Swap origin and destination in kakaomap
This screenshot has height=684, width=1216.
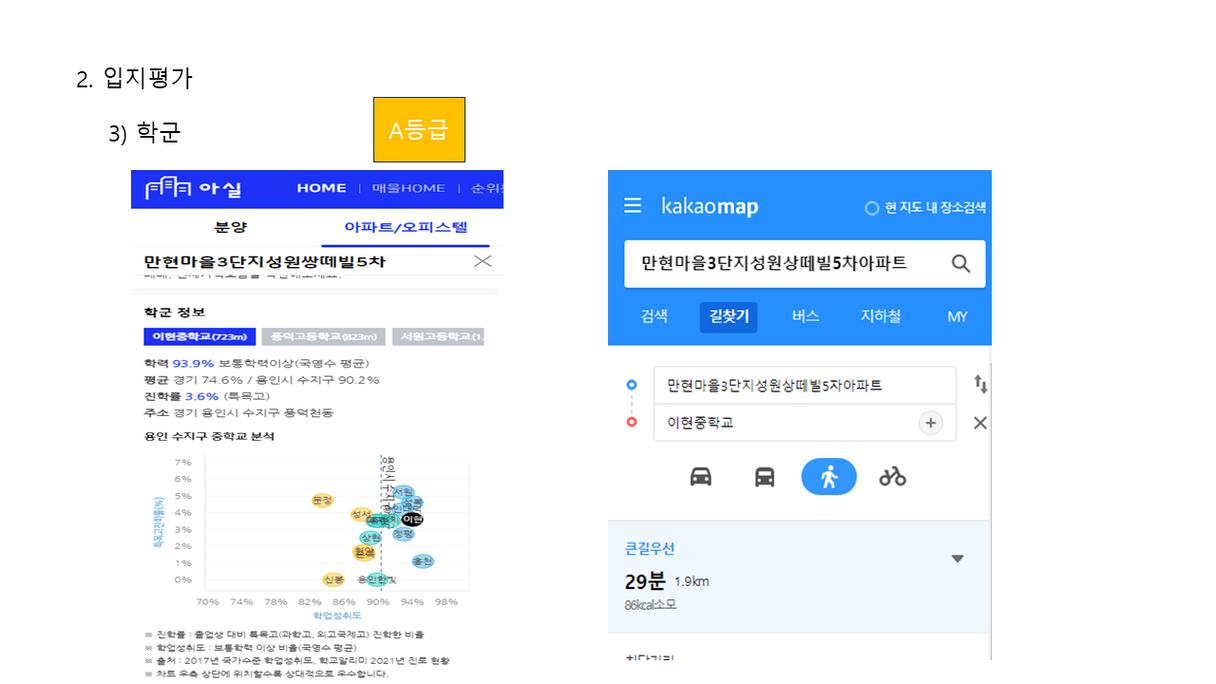tap(980, 384)
